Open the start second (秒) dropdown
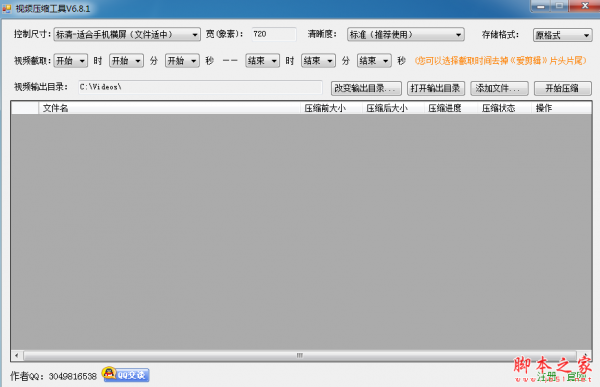Viewport: 600px width, 387px height. click(x=182, y=60)
